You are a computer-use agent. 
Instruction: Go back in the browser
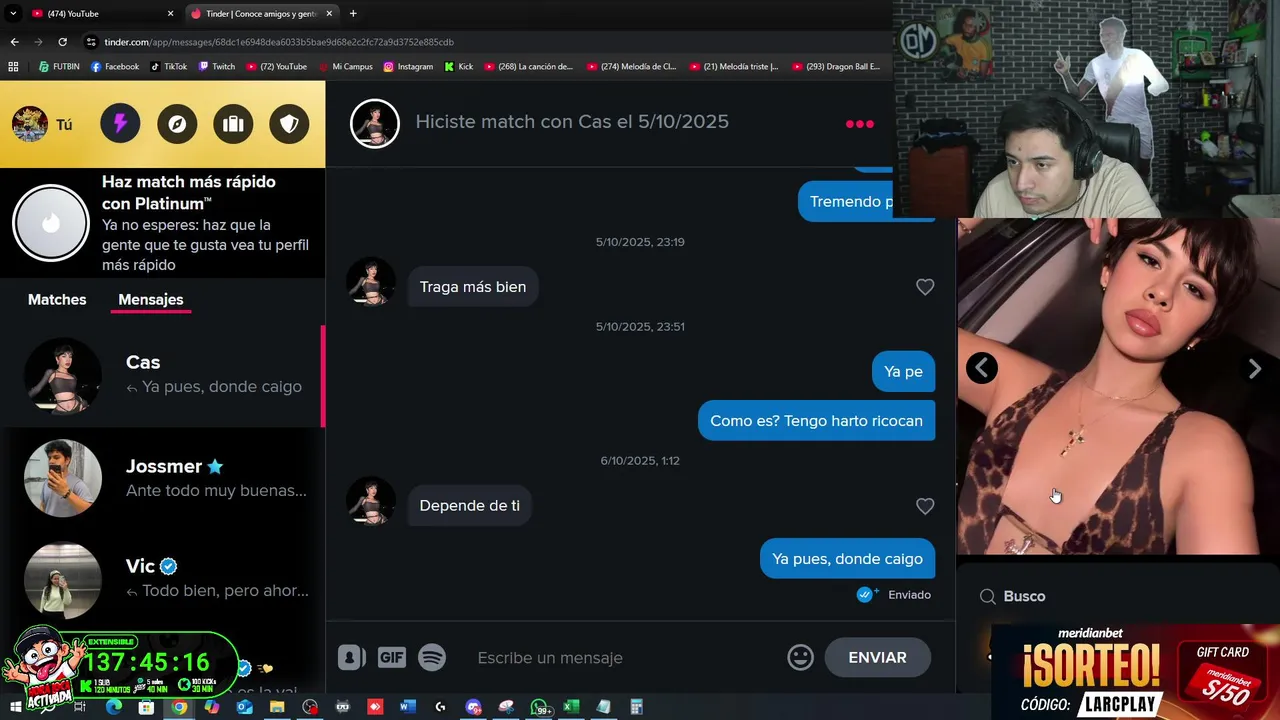[x=14, y=42]
